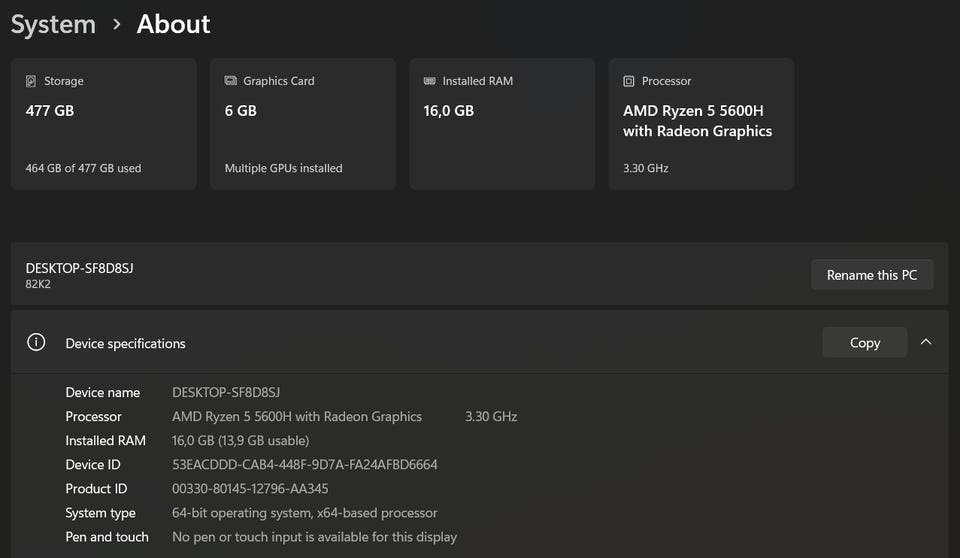Open the Installed RAM 16,0 GB card
The width and height of the screenshot is (960, 558).
click(x=502, y=124)
